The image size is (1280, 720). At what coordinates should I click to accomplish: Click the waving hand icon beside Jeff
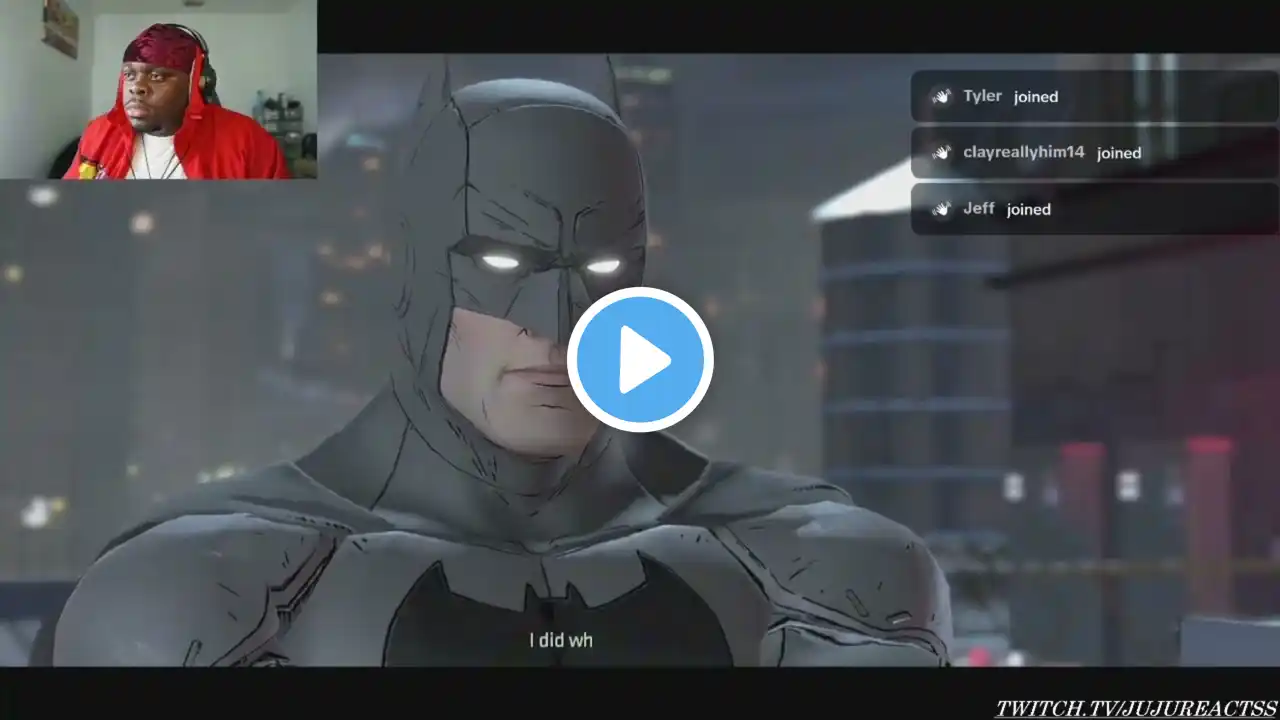tap(941, 209)
